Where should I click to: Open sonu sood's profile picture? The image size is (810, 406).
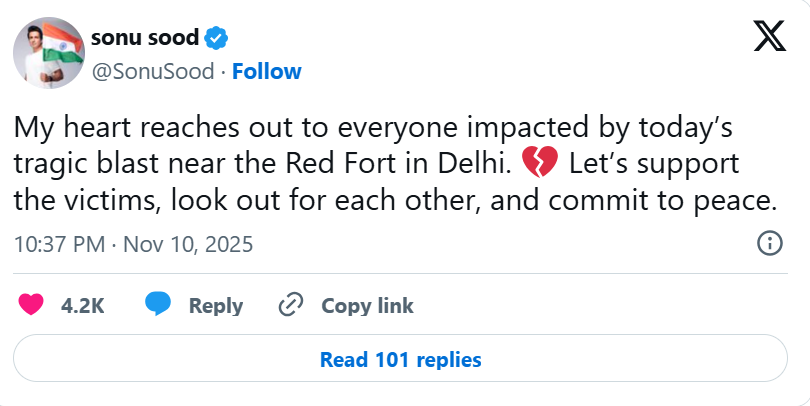(48, 52)
